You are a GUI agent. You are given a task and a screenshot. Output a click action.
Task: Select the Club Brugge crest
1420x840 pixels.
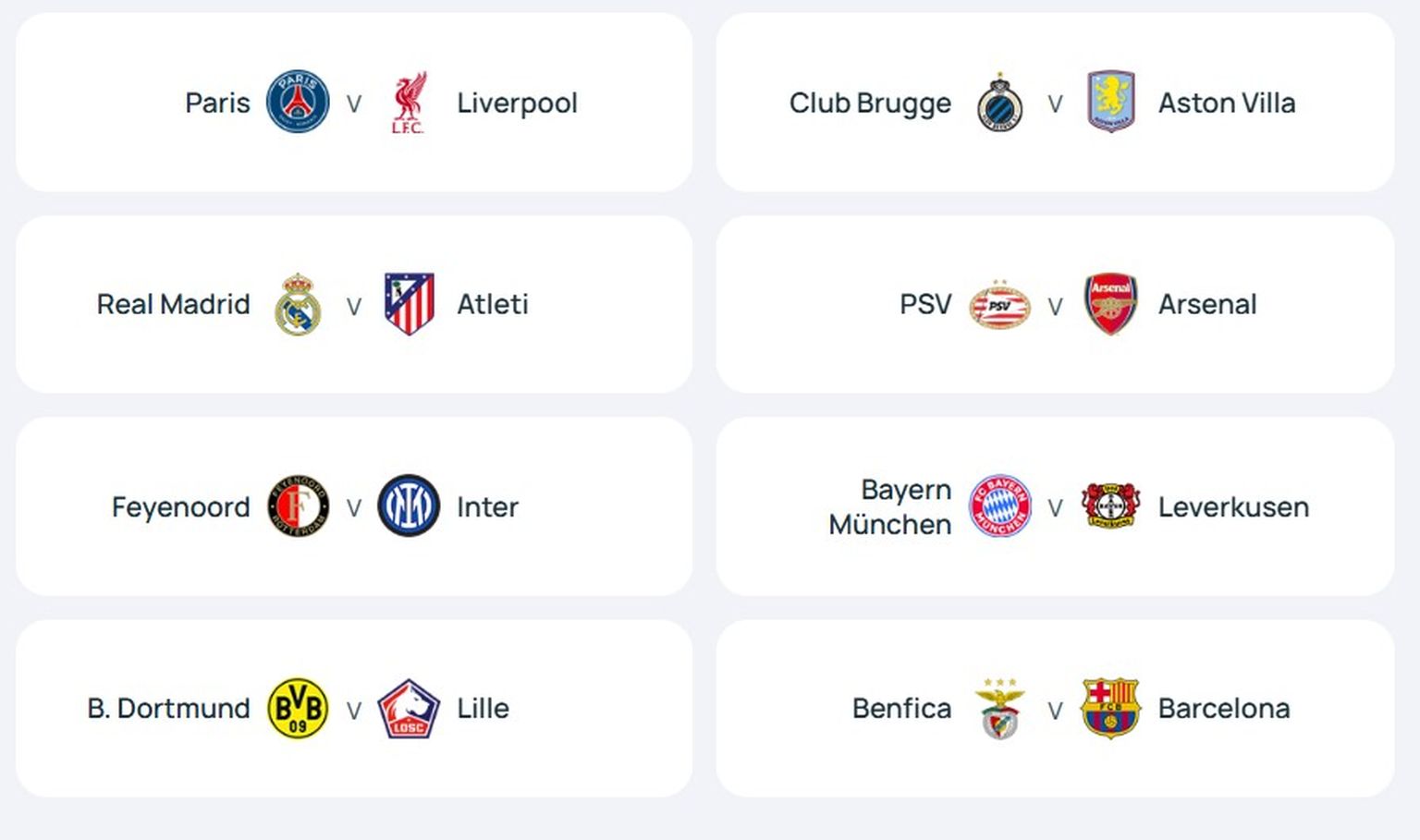click(x=999, y=103)
